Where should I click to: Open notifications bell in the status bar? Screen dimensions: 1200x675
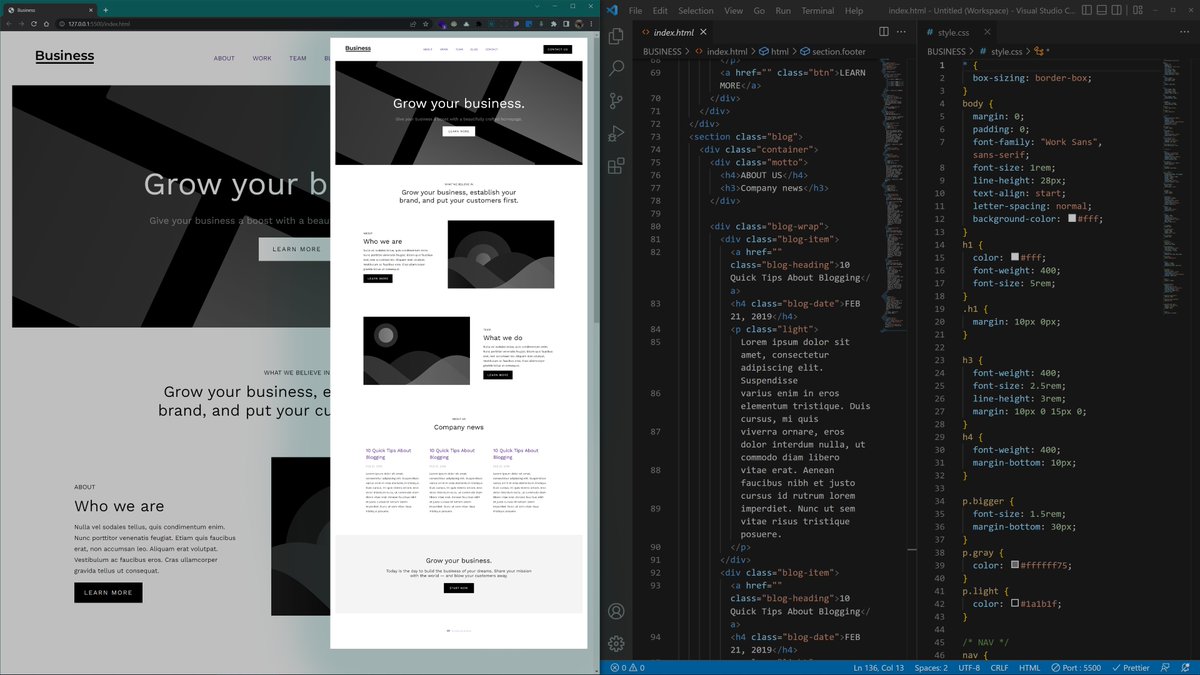click(x=1184, y=667)
